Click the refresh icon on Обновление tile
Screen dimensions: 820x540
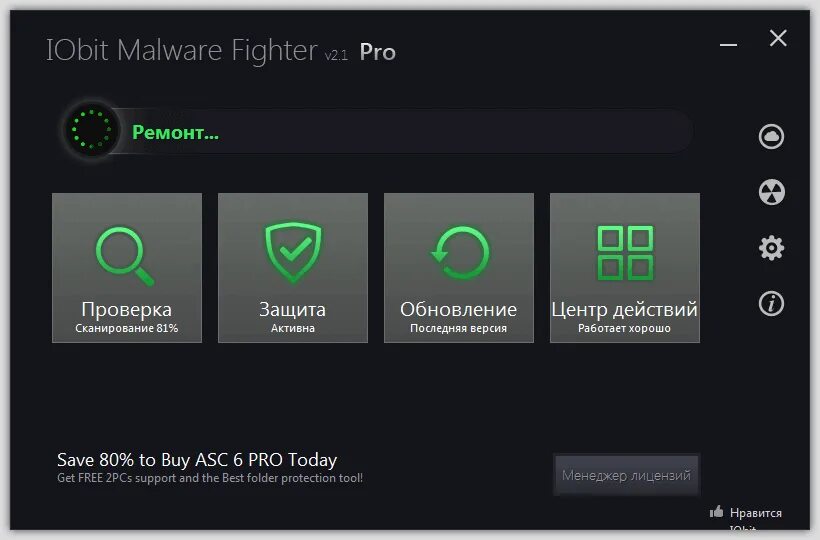pos(459,253)
